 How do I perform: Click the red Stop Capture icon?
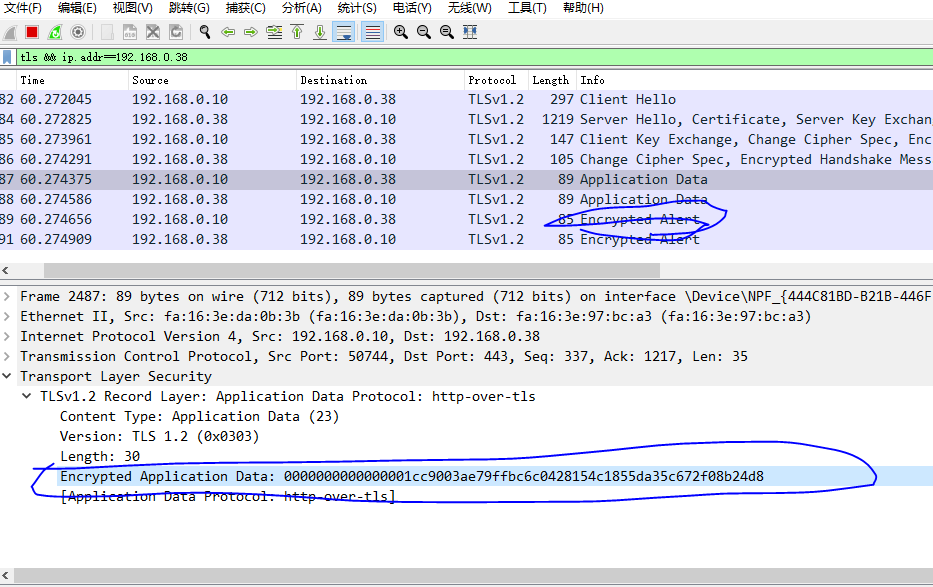[x=31, y=31]
